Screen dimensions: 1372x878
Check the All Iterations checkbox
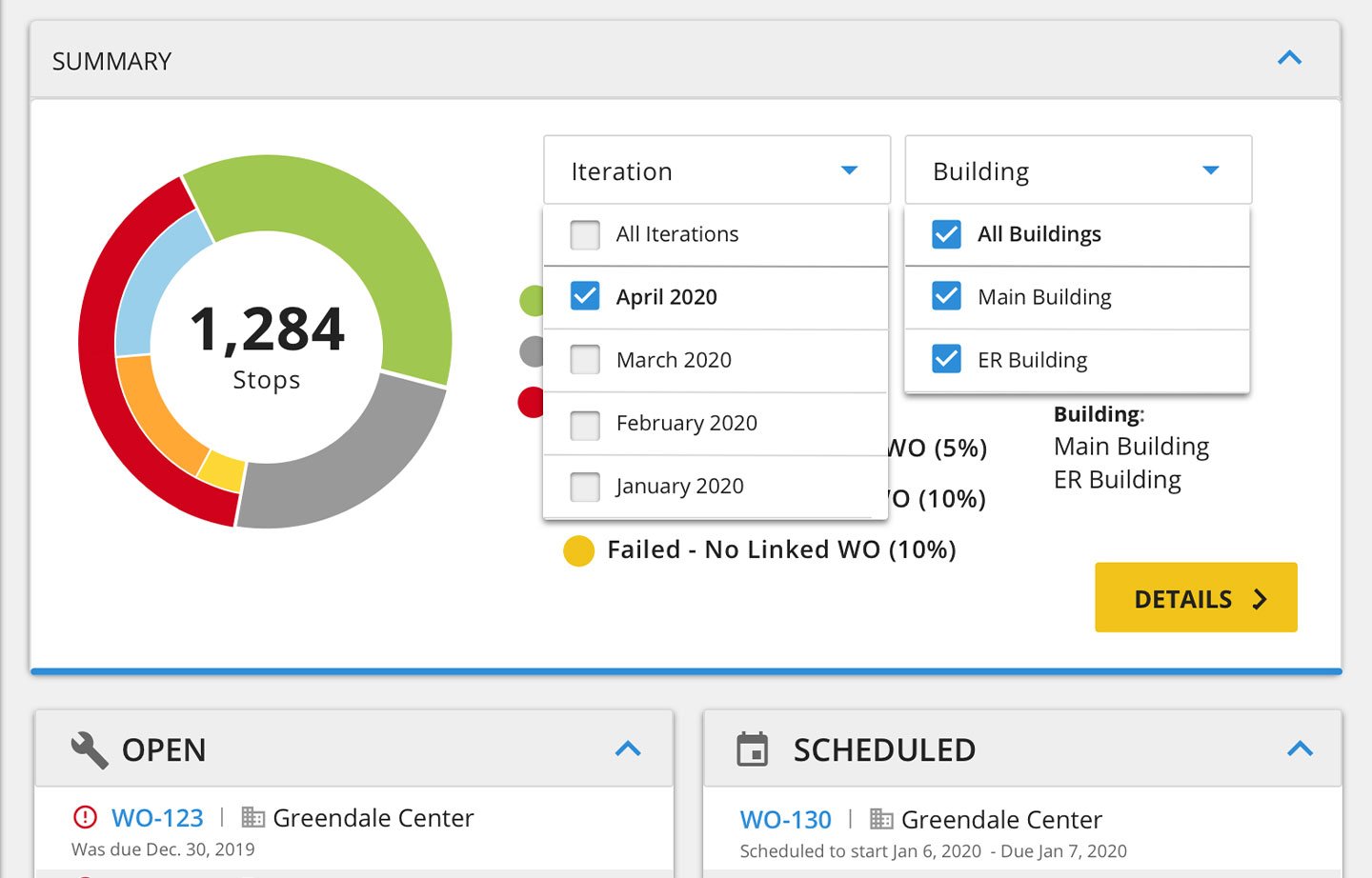point(585,234)
